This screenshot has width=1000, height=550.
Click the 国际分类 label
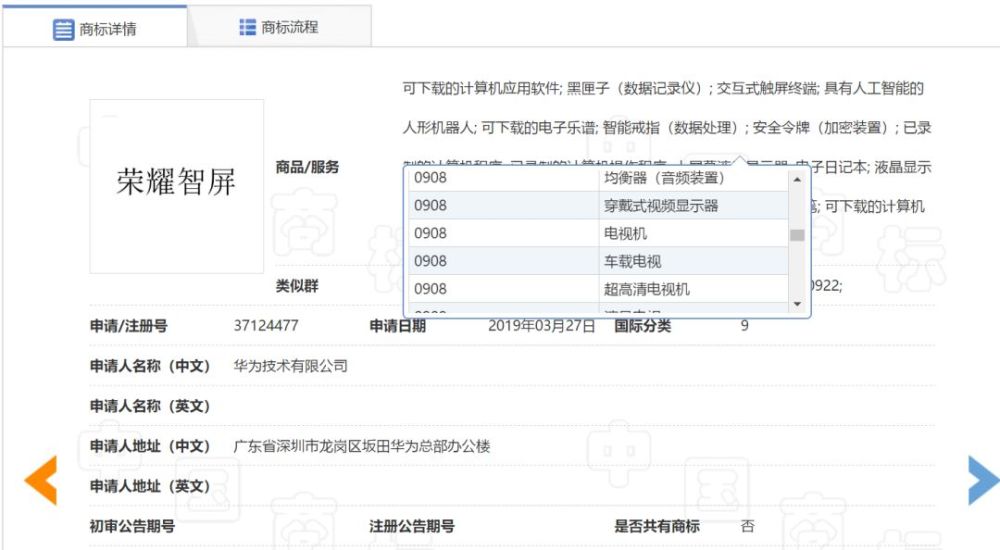click(643, 326)
